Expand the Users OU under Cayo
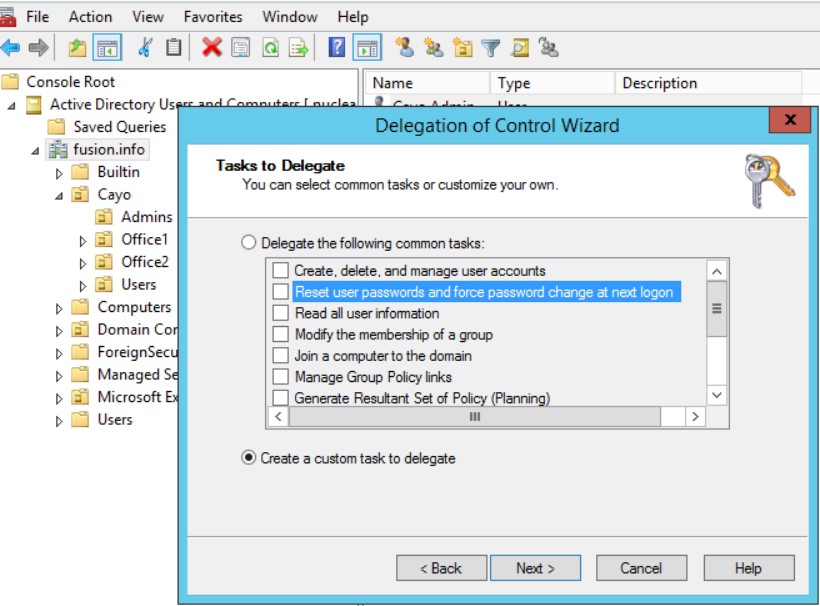Image resolution: width=820 pixels, height=606 pixels. tap(82, 285)
